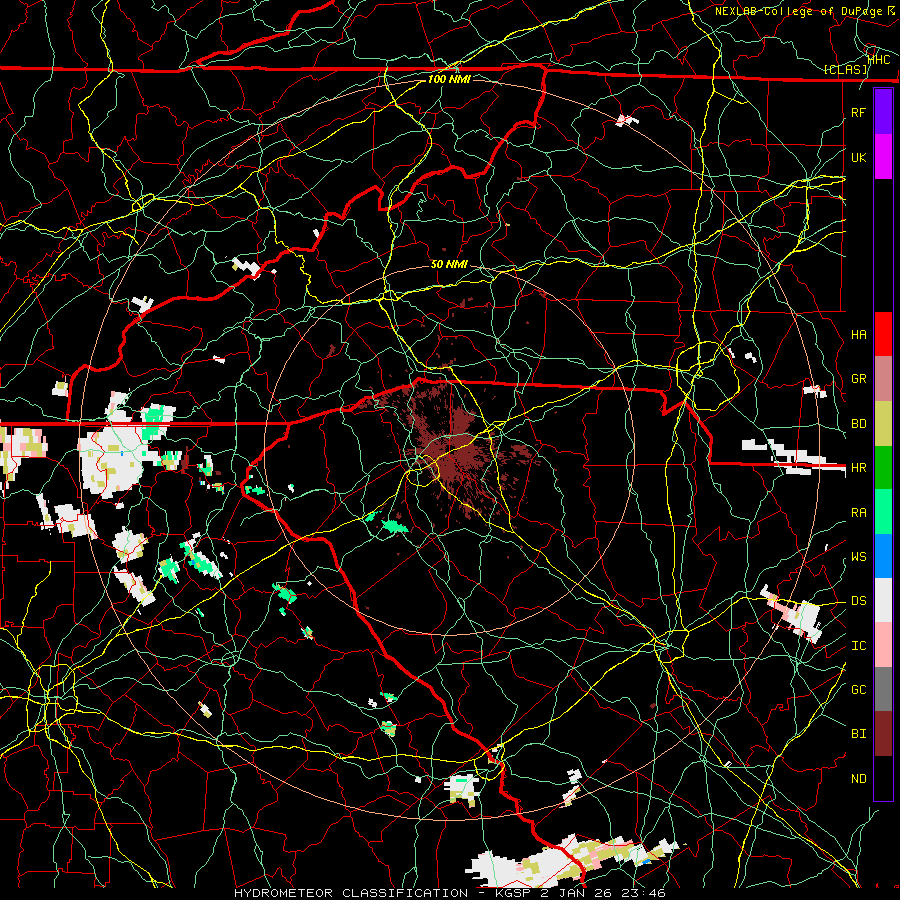Click the magenta UK legend color swatch
Screen dimensions: 900x900
[x=883, y=157]
